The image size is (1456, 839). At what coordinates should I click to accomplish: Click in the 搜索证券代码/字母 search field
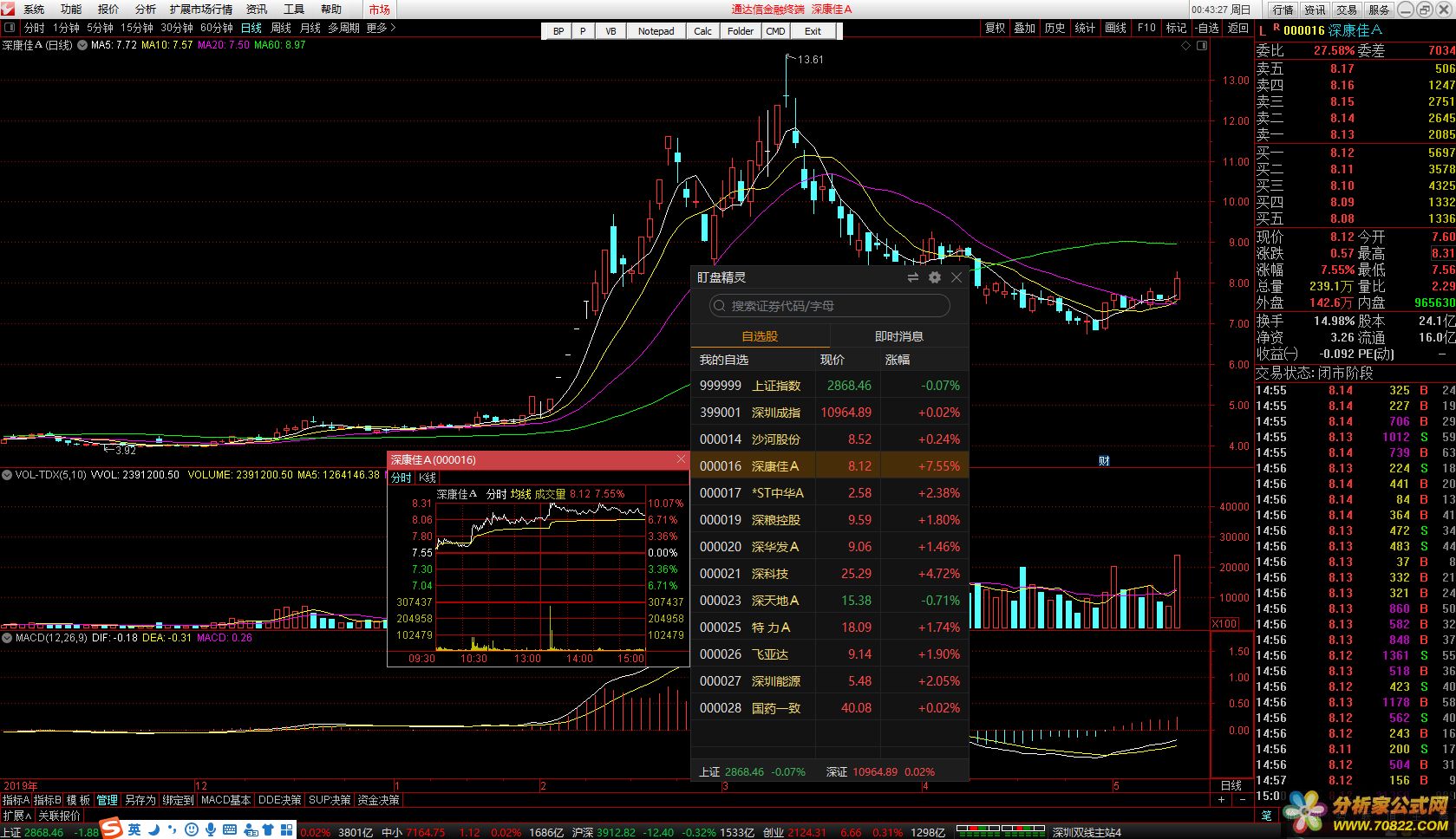point(830,306)
